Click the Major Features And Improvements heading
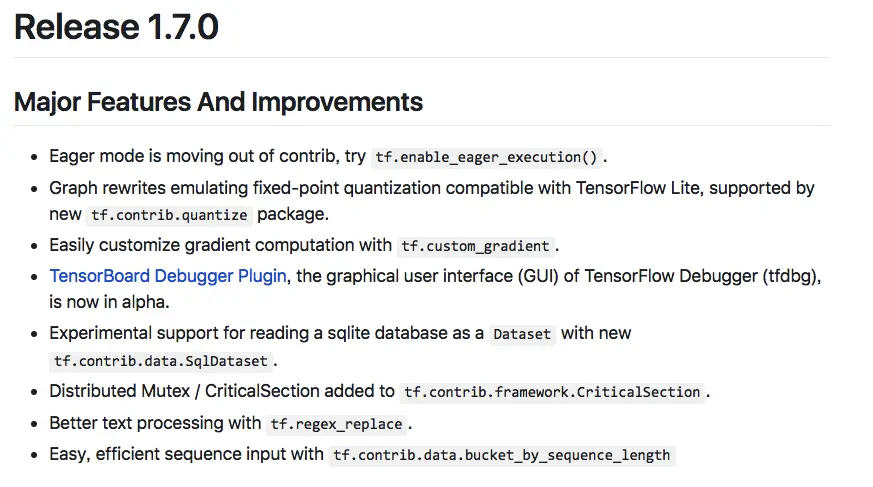This screenshot has width=873, height=487. pyautogui.click(x=218, y=102)
